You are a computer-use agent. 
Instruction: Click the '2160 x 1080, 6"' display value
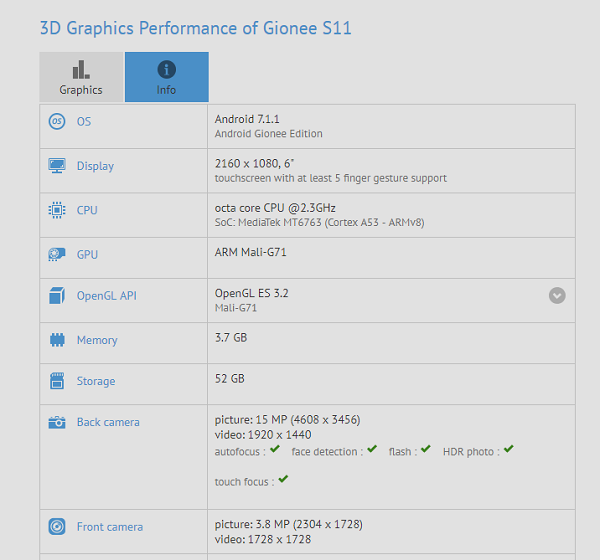point(254,163)
